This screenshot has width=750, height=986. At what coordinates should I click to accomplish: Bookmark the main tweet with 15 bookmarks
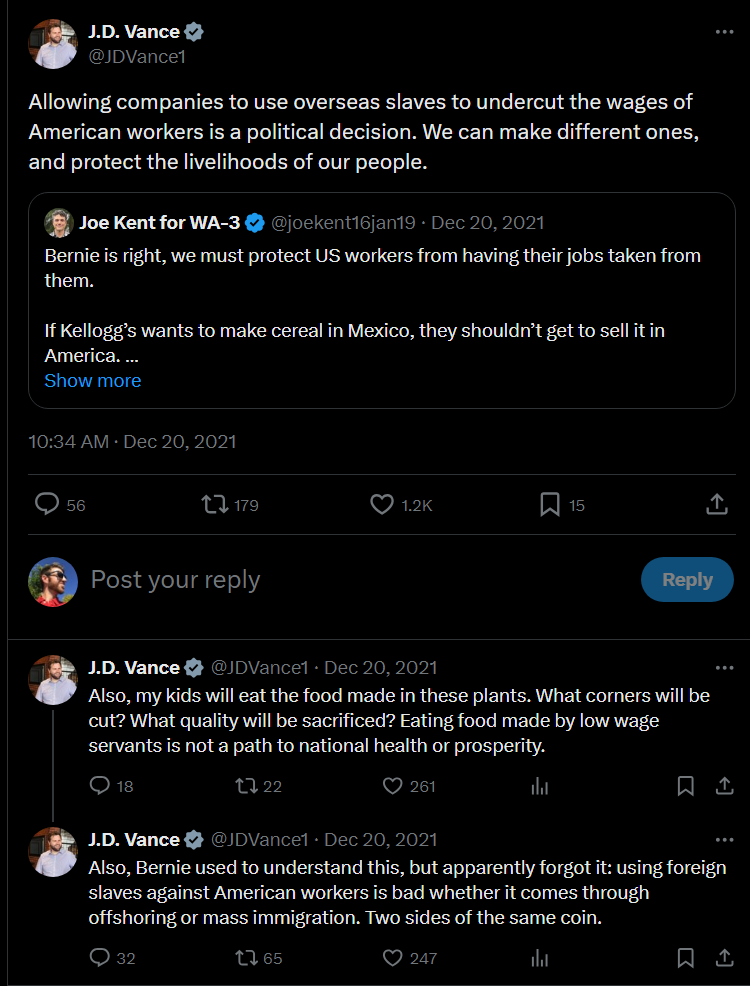pyautogui.click(x=549, y=505)
